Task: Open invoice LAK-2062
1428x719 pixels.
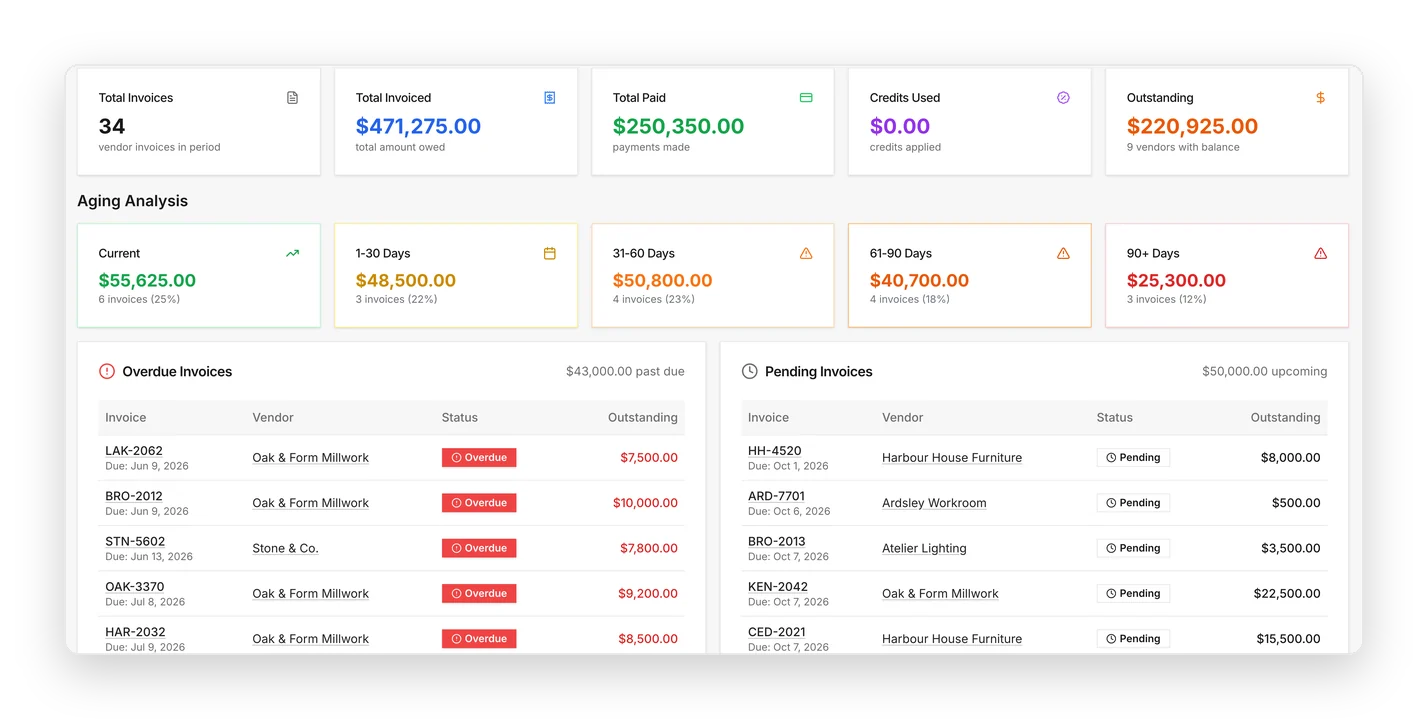Action: click(134, 451)
